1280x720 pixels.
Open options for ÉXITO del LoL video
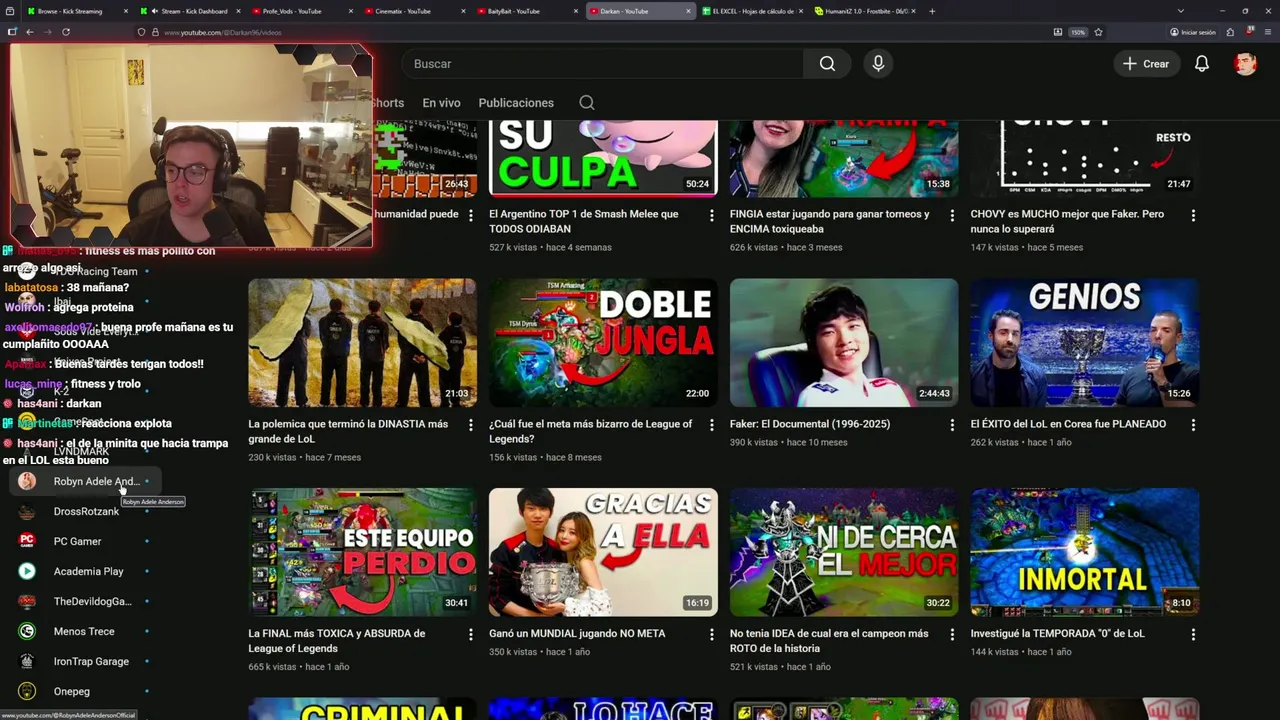click(1193, 425)
